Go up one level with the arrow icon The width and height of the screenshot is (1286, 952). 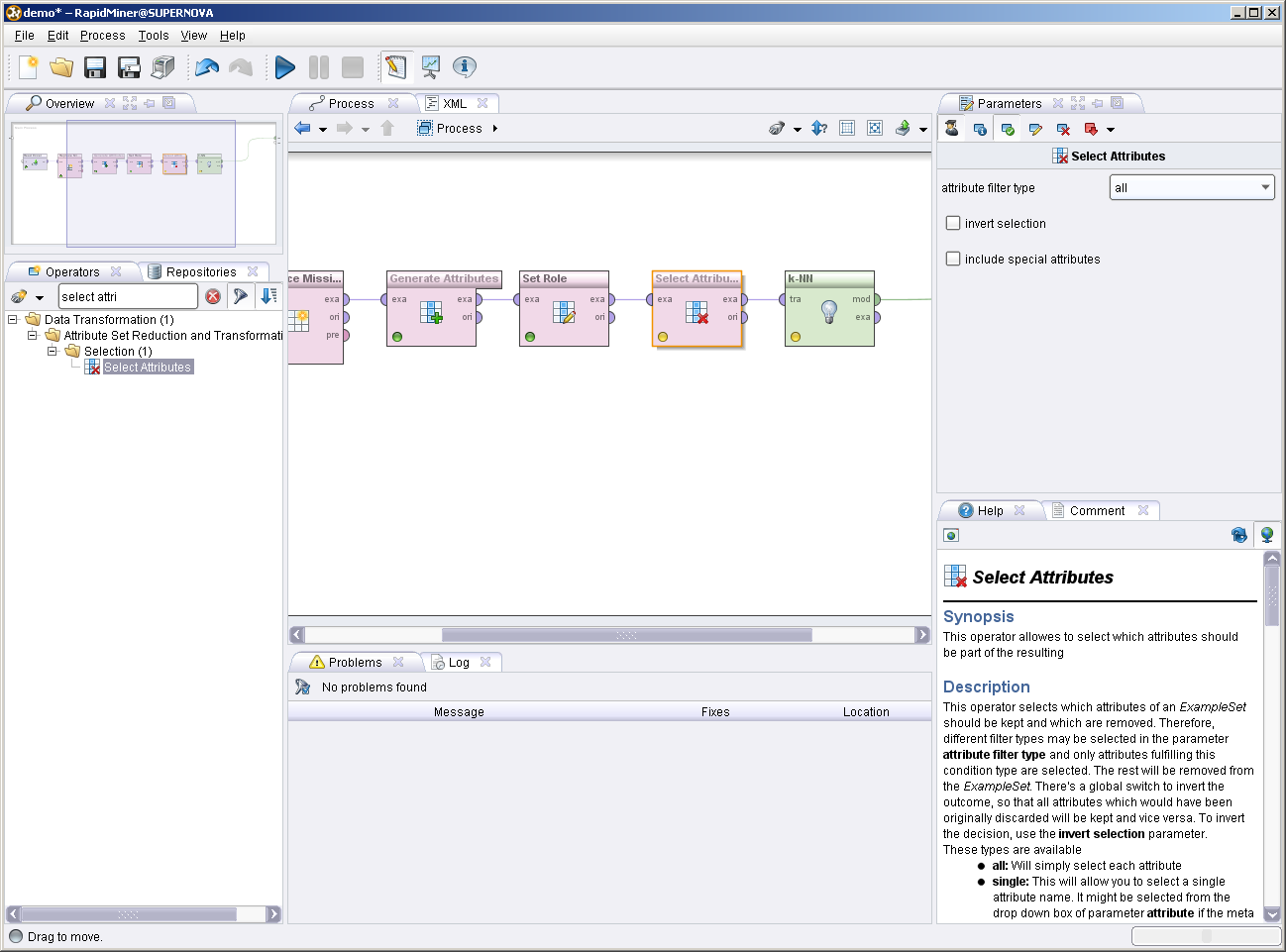click(387, 128)
